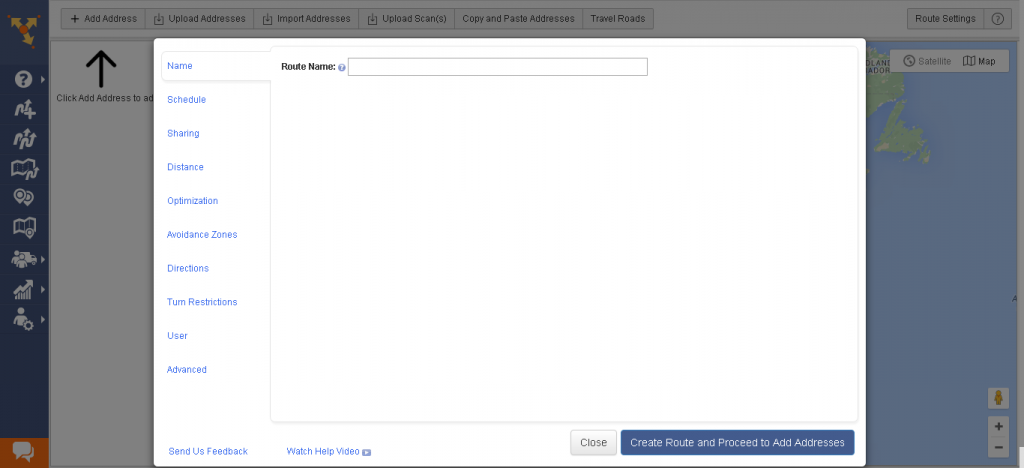Open the help question mark sidebar icon
This screenshot has height=468, width=1024.
click(x=23, y=78)
